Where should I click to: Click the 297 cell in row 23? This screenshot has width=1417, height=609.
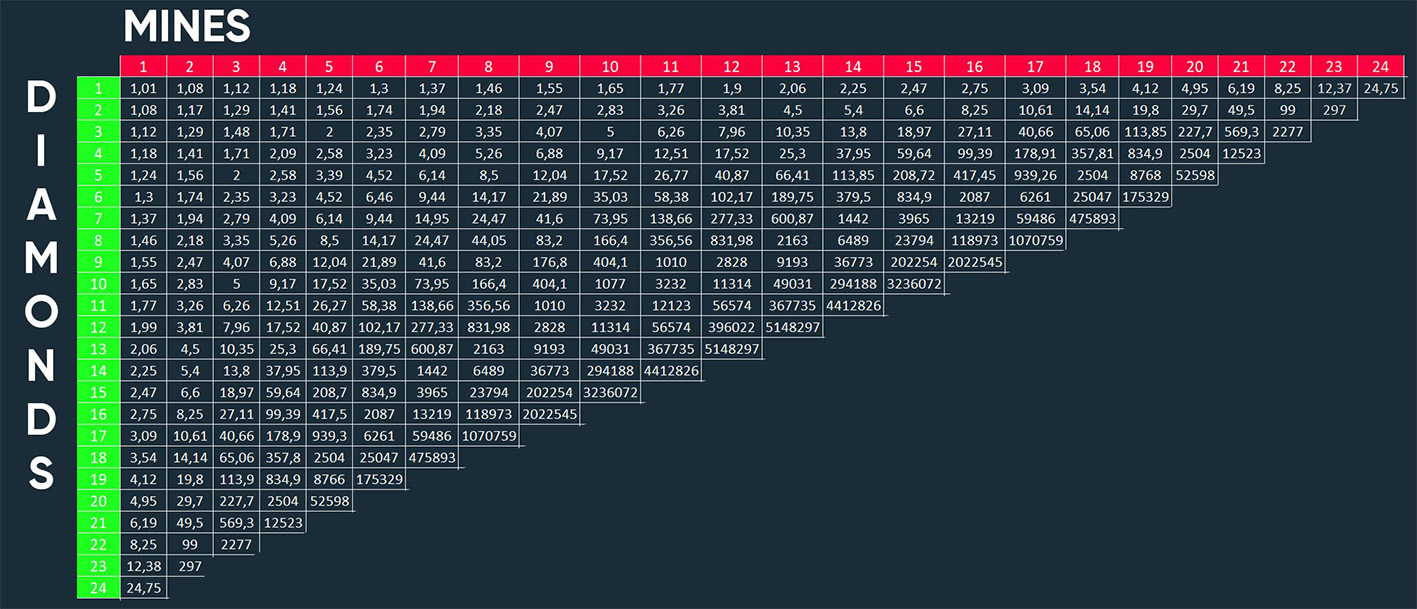click(189, 566)
